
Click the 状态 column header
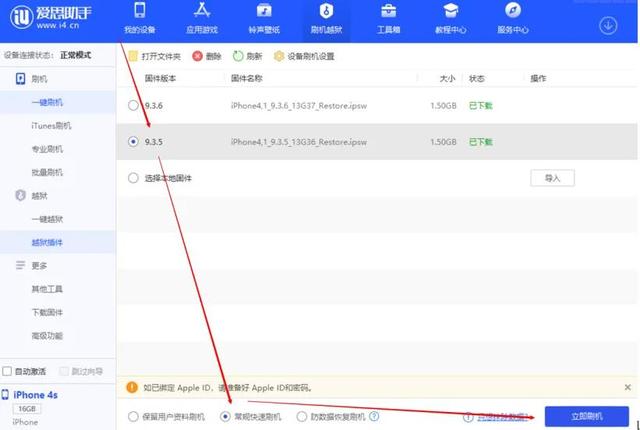click(476, 78)
